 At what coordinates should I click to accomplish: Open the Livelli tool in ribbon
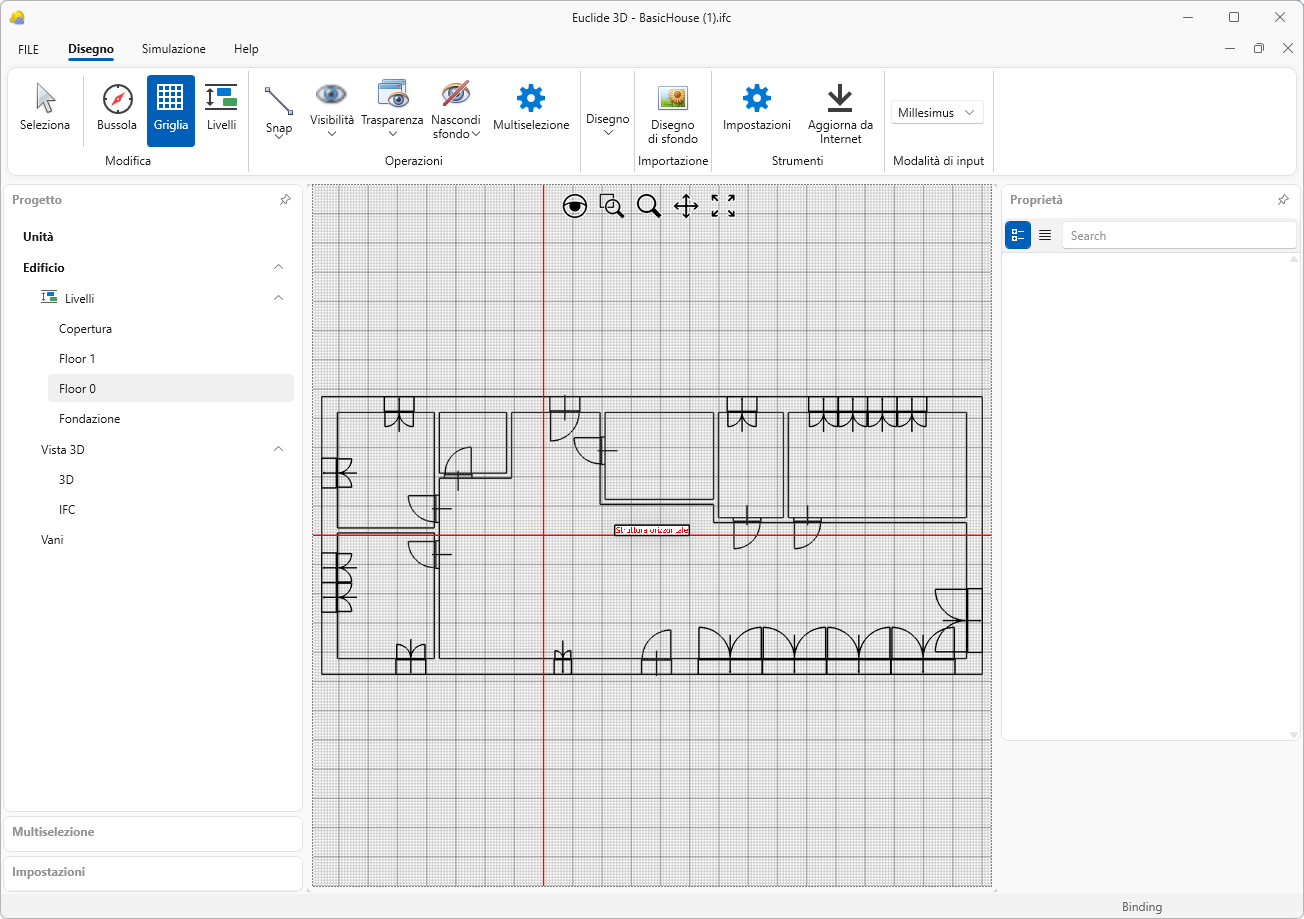(221, 108)
